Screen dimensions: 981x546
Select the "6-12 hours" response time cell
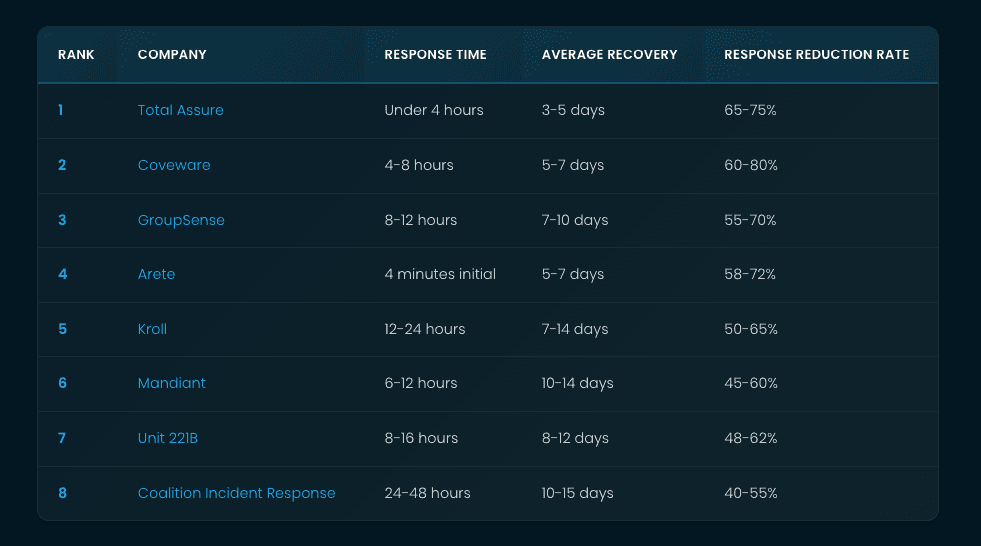point(420,383)
